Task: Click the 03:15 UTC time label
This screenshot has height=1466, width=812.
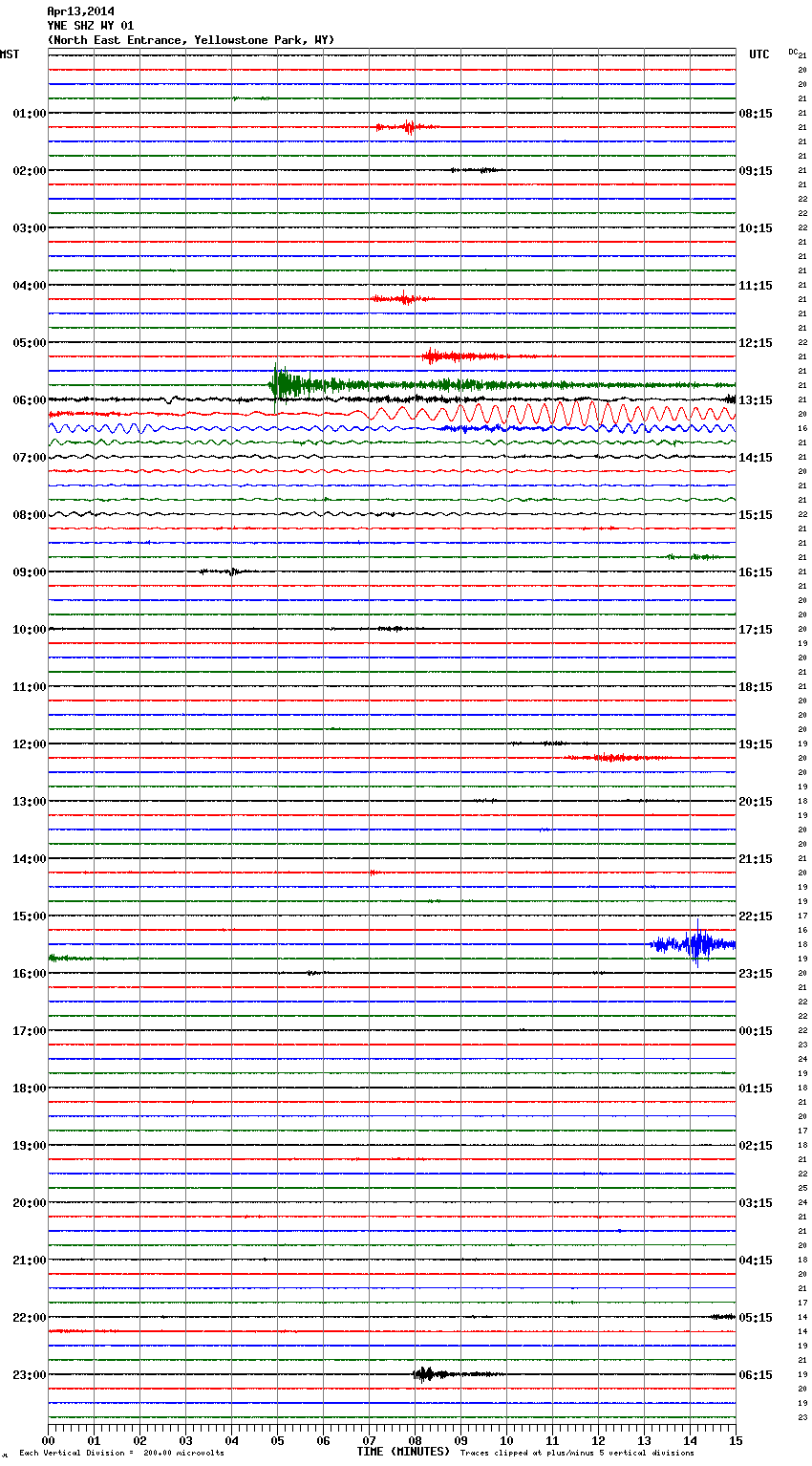Action: click(x=756, y=1203)
